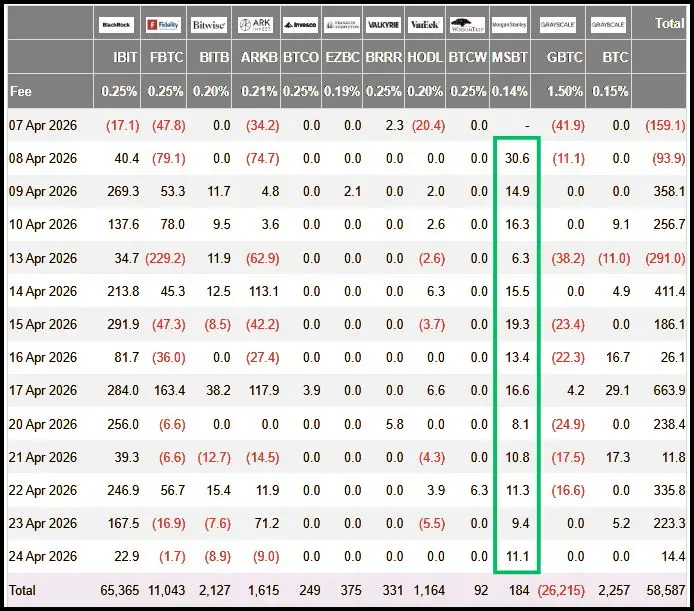Click the 0.14% MSBT fee cell
694x611 pixels.
pyautogui.click(x=509, y=91)
